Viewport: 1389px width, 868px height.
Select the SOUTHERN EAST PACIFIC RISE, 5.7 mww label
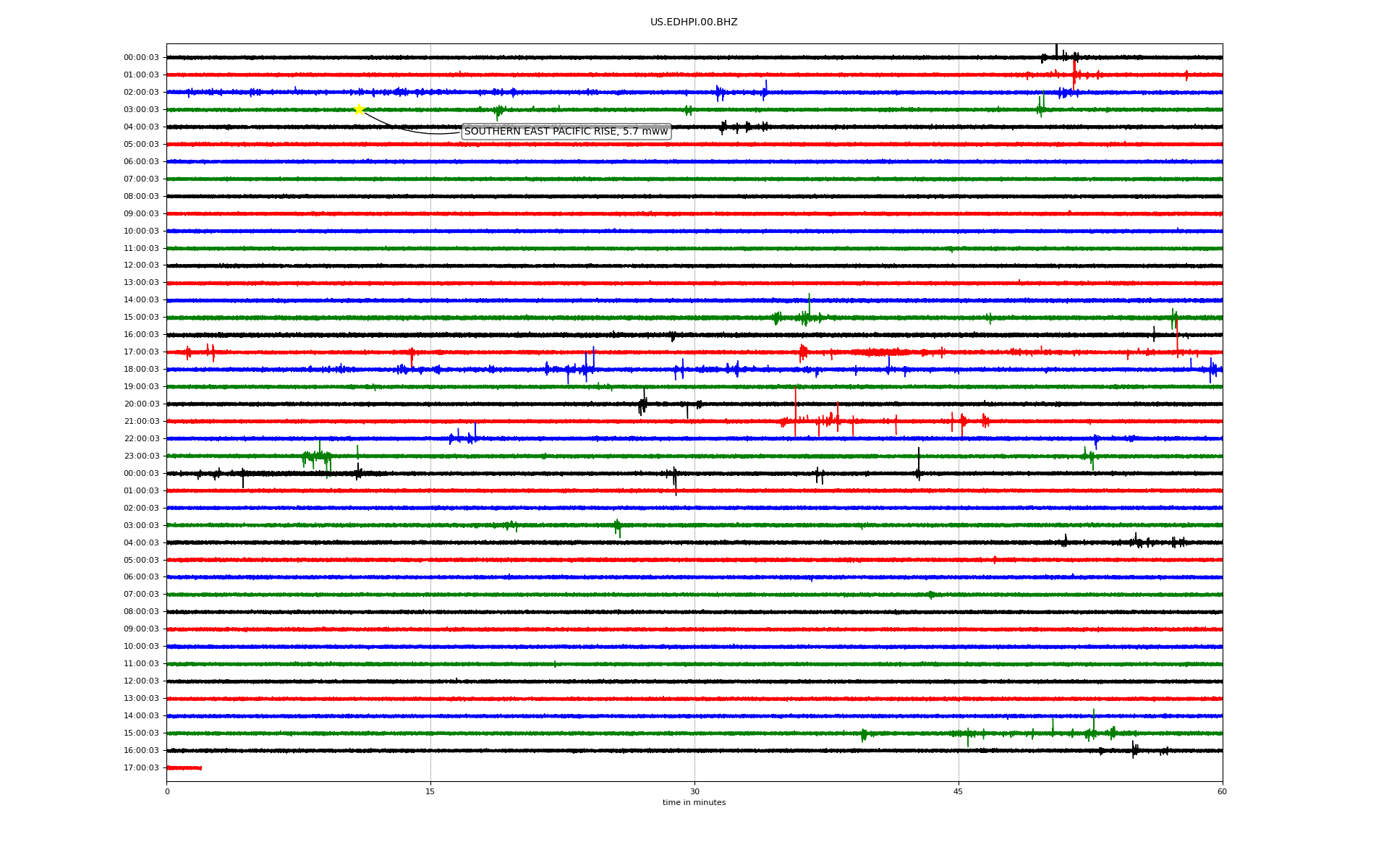coord(566,131)
